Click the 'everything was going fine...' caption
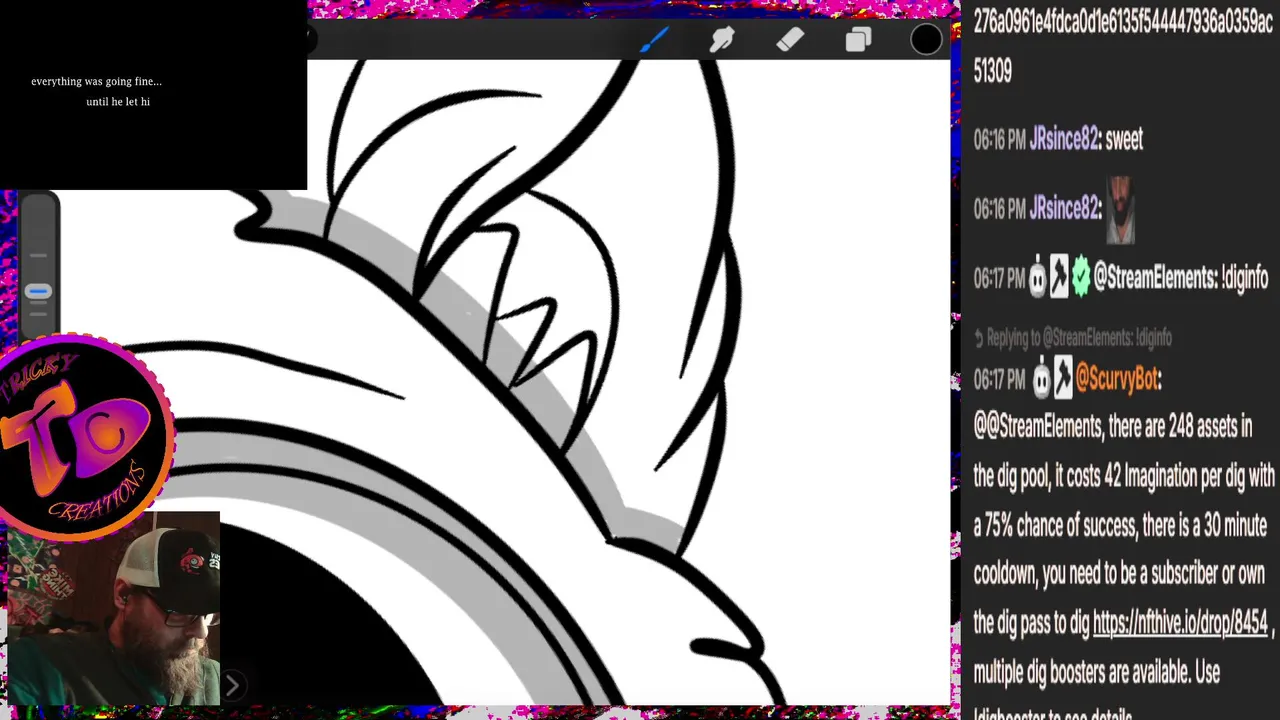Viewport: 1280px width, 720px height. click(96, 81)
